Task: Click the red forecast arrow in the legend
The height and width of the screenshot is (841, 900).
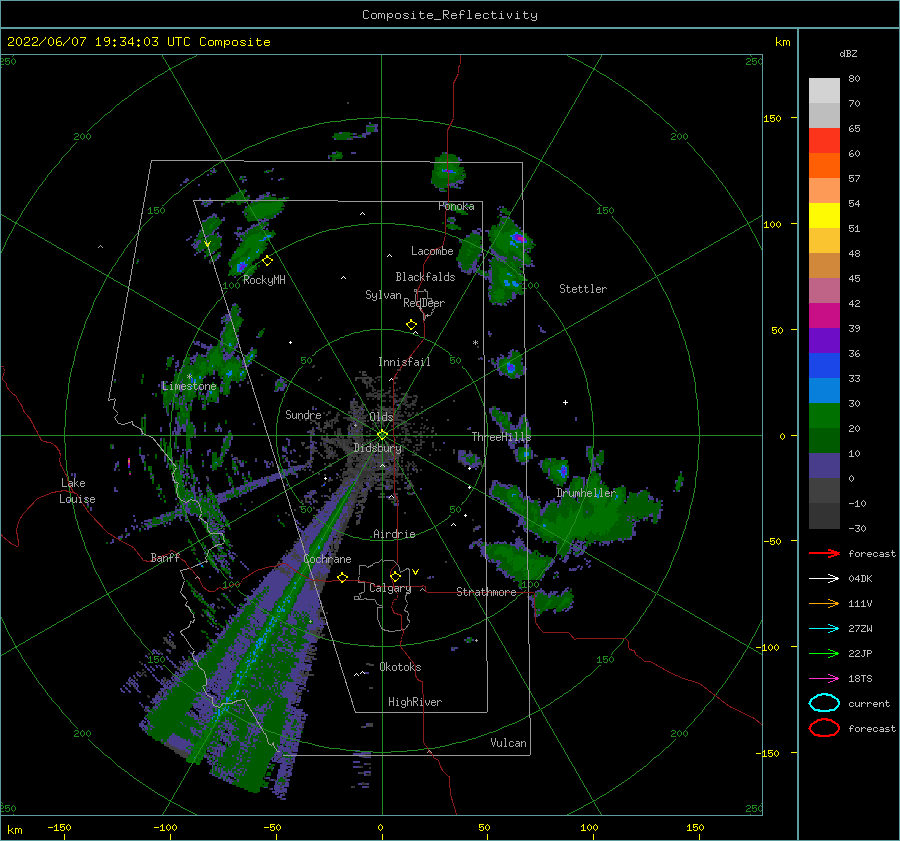Action: (x=824, y=553)
